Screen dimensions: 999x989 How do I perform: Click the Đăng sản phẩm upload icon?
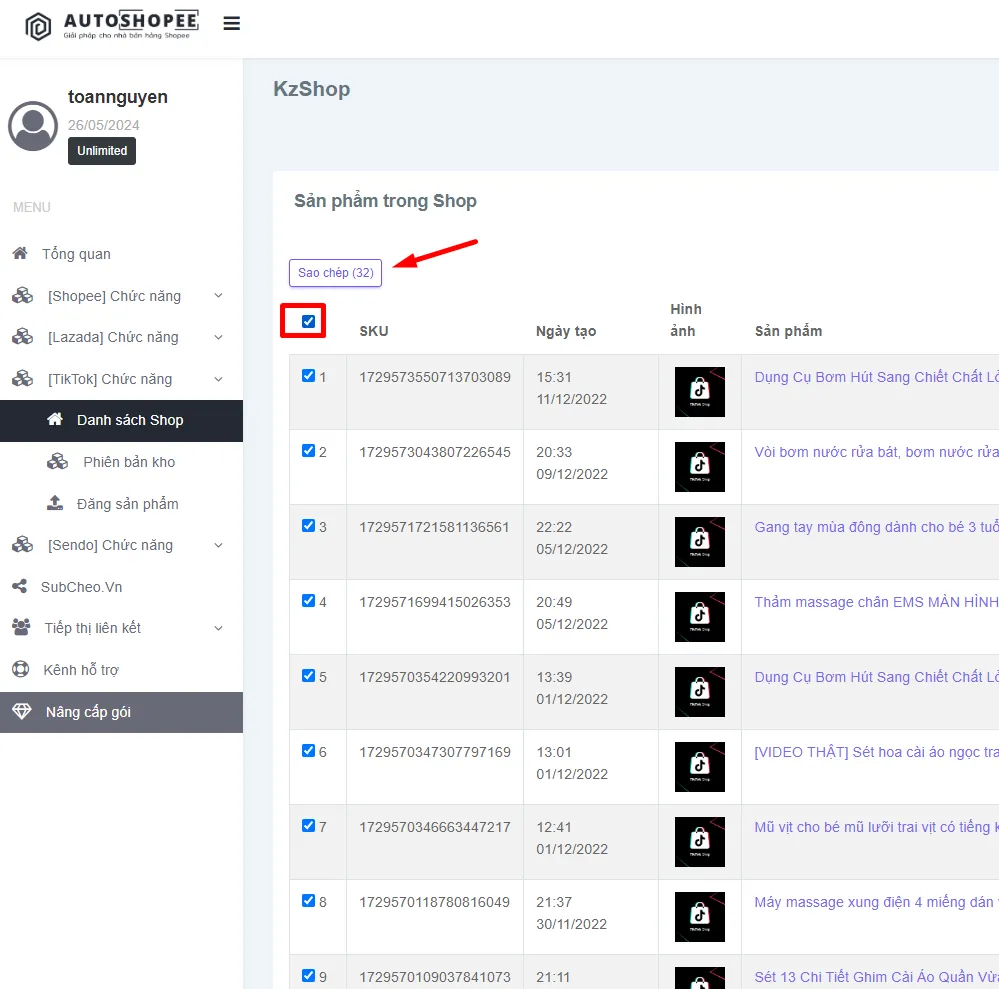55,503
